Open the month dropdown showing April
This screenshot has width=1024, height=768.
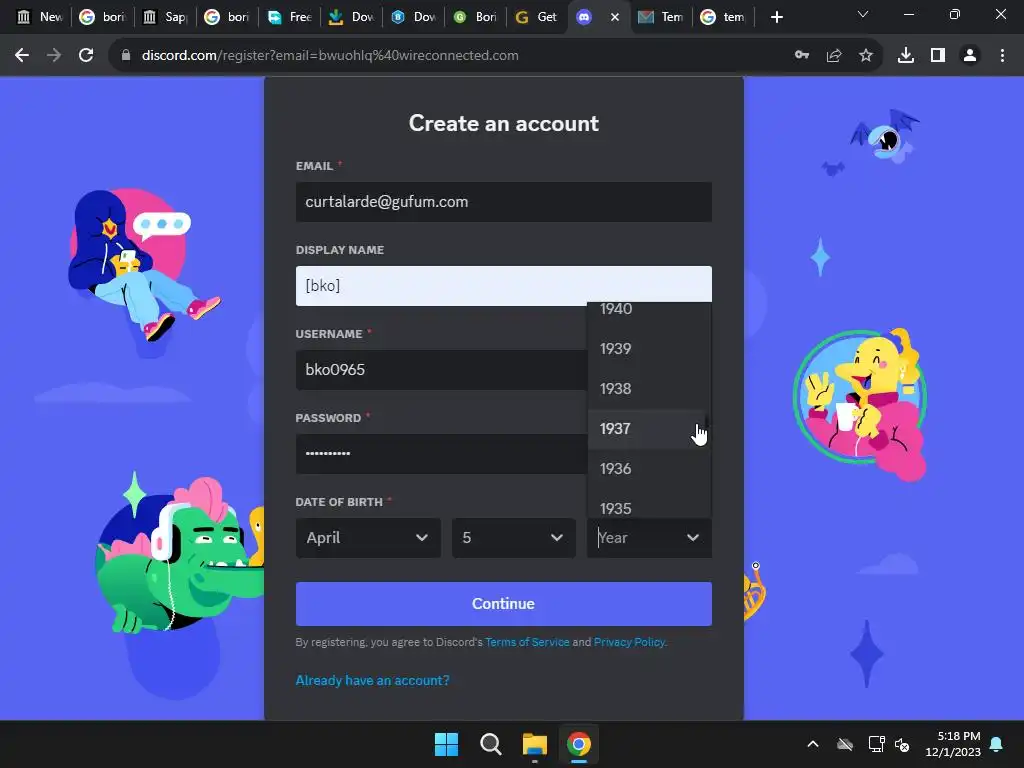coord(368,538)
